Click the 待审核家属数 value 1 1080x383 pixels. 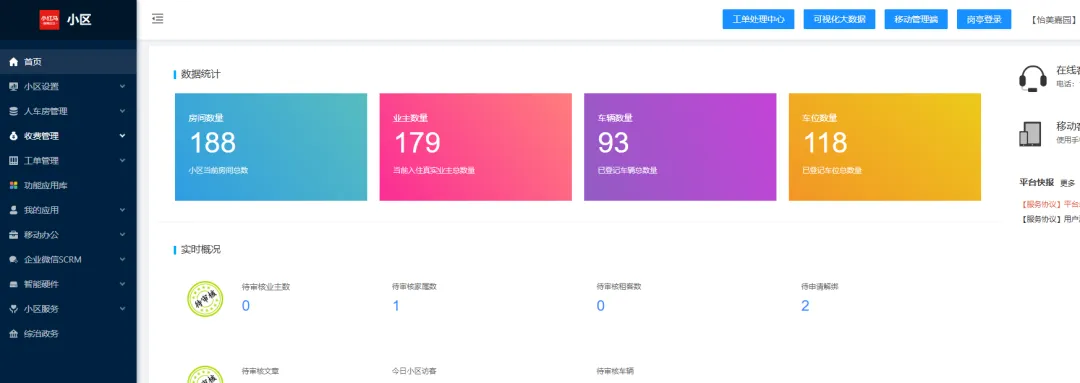[396, 306]
